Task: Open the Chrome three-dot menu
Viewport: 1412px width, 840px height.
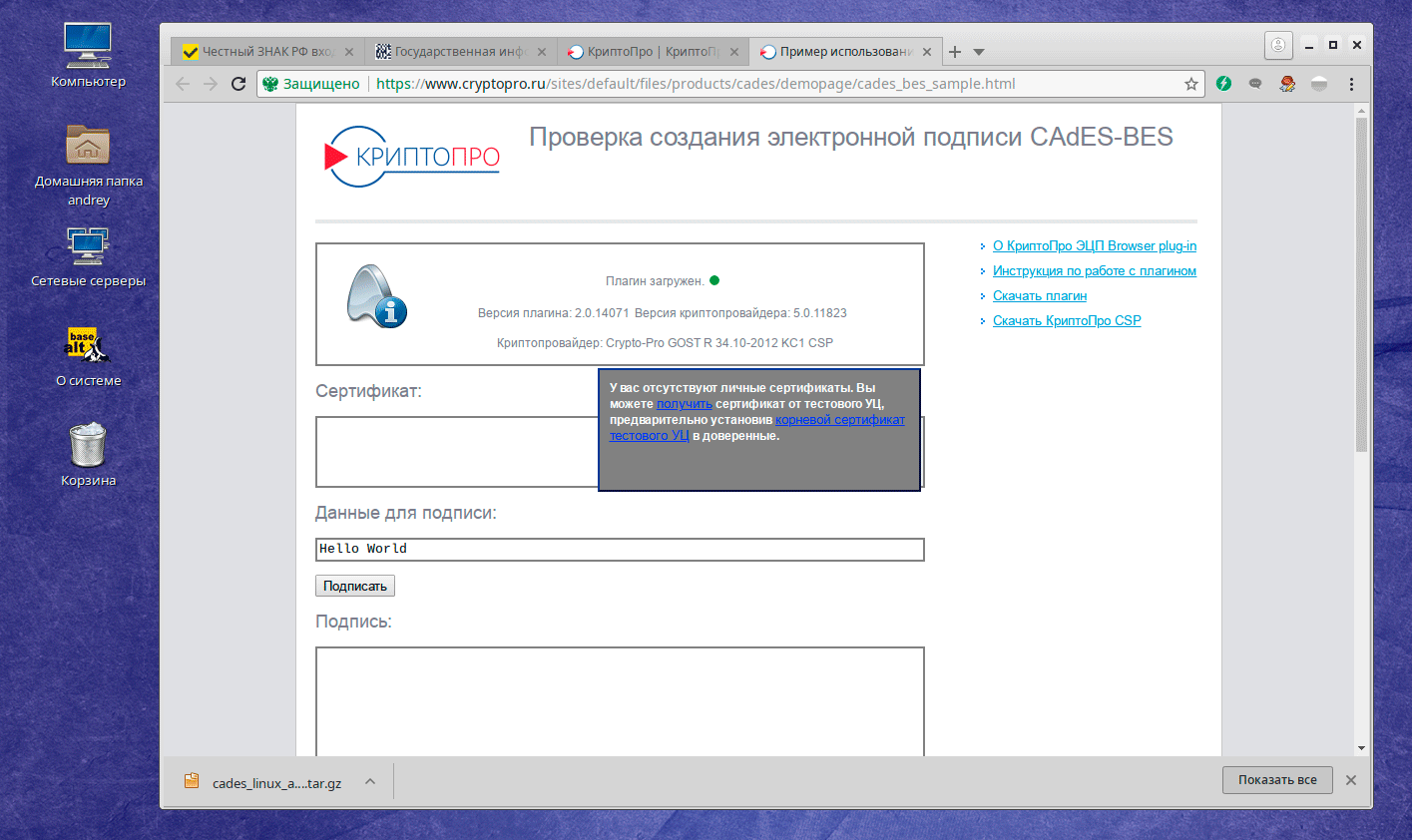Action: [x=1351, y=84]
